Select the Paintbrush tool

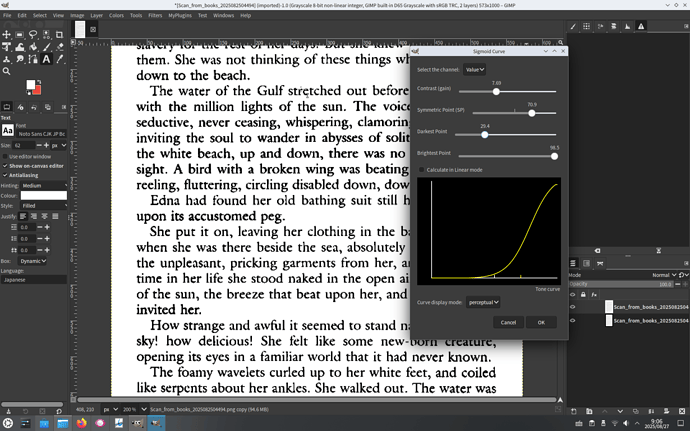point(46,47)
